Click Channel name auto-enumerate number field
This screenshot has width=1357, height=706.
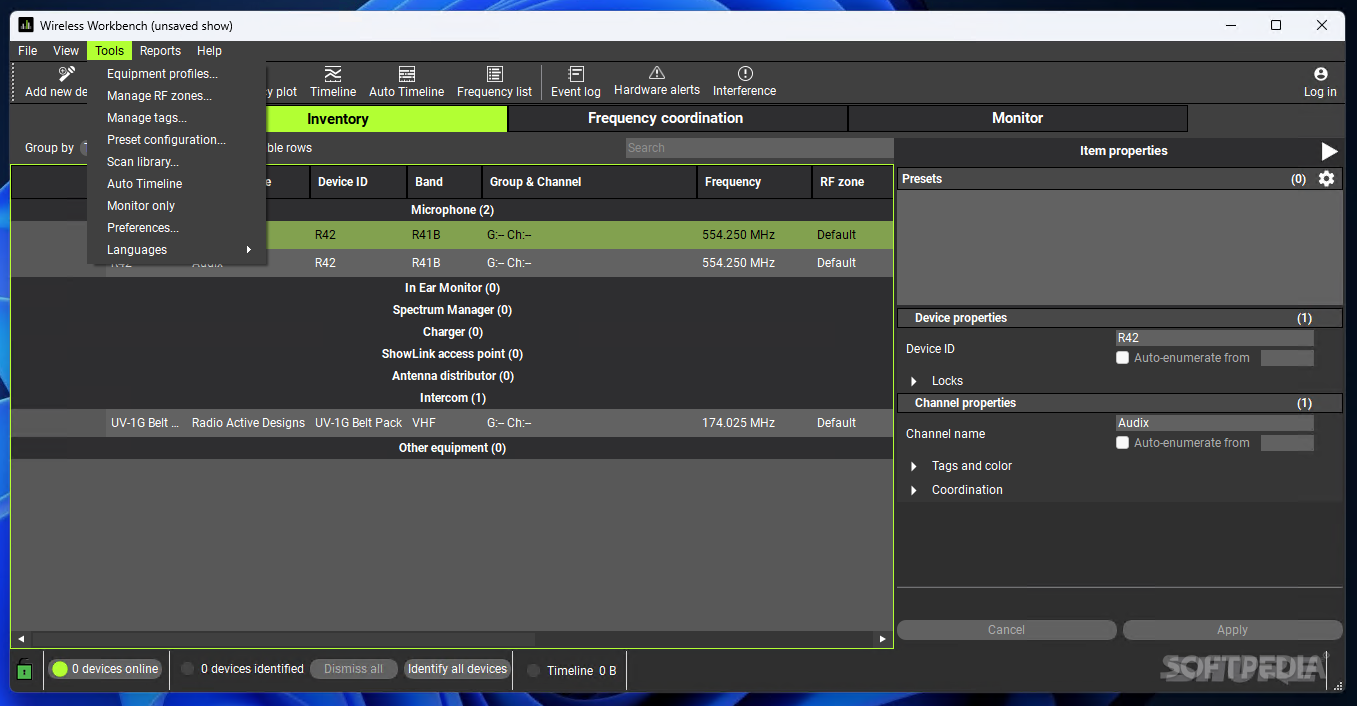(x=1287, y=443)
